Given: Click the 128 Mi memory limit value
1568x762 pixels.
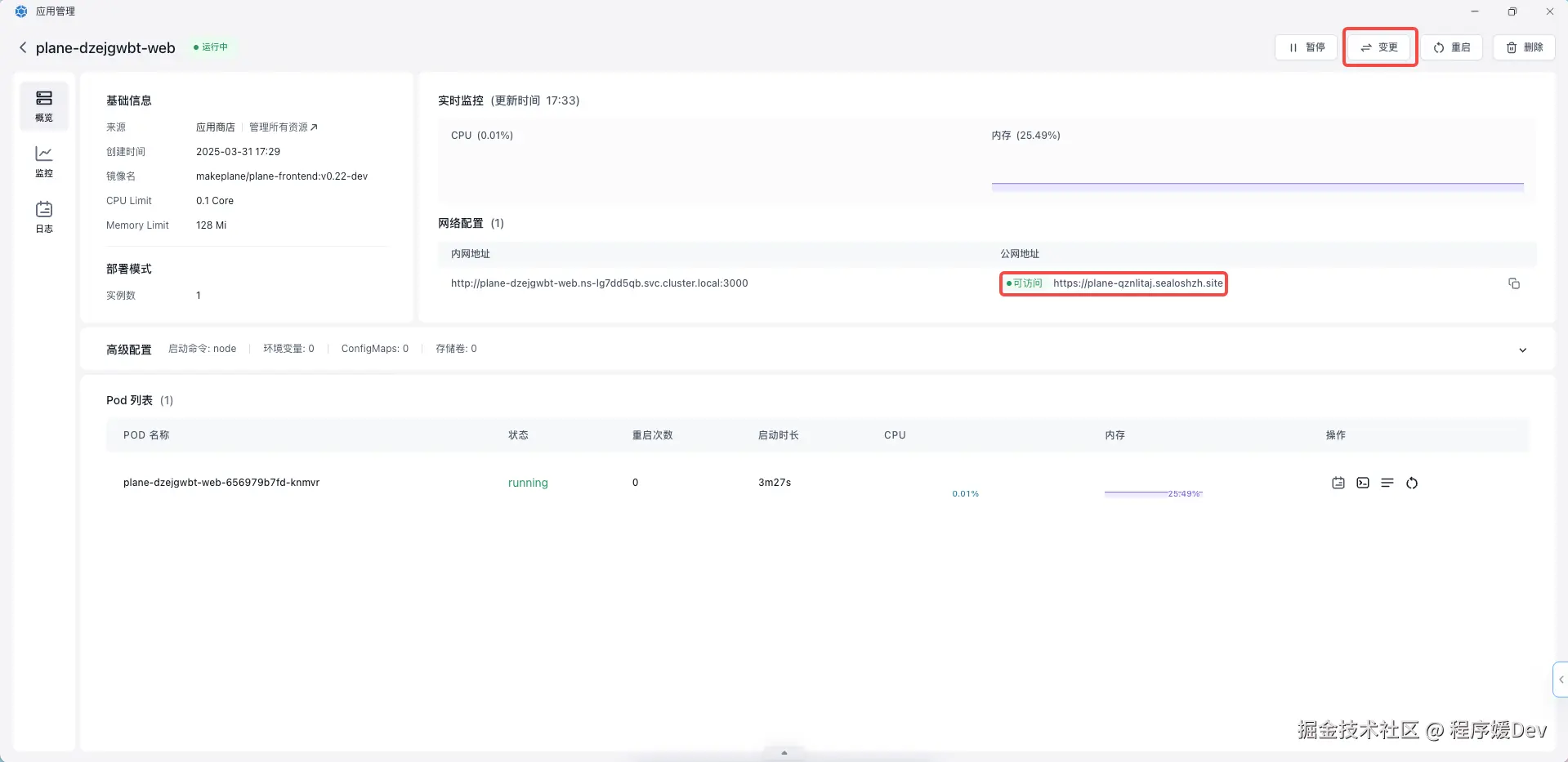Looking at the screenshot, I should coord(212,225).
